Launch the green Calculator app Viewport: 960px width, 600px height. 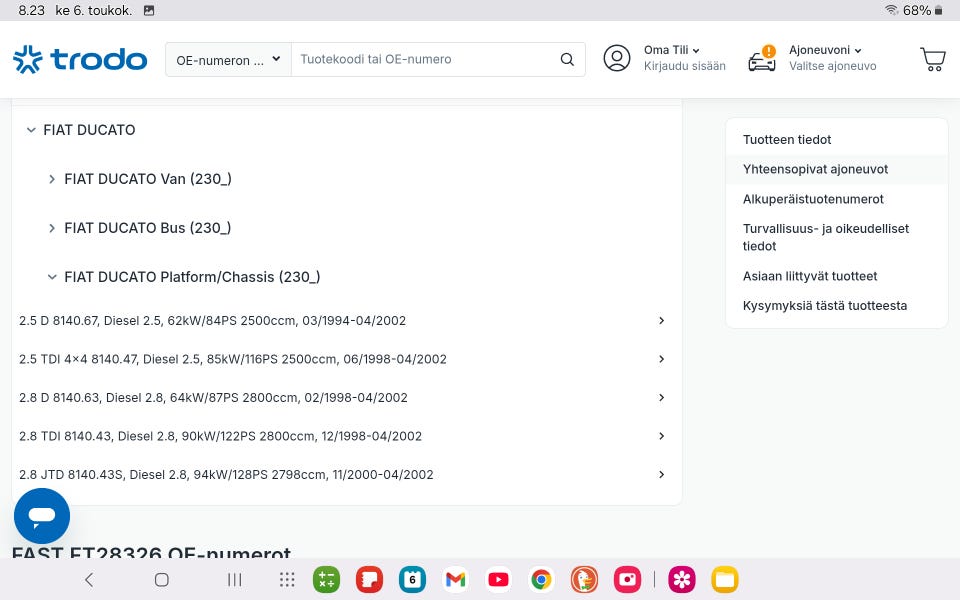click(x=326, y=579)
